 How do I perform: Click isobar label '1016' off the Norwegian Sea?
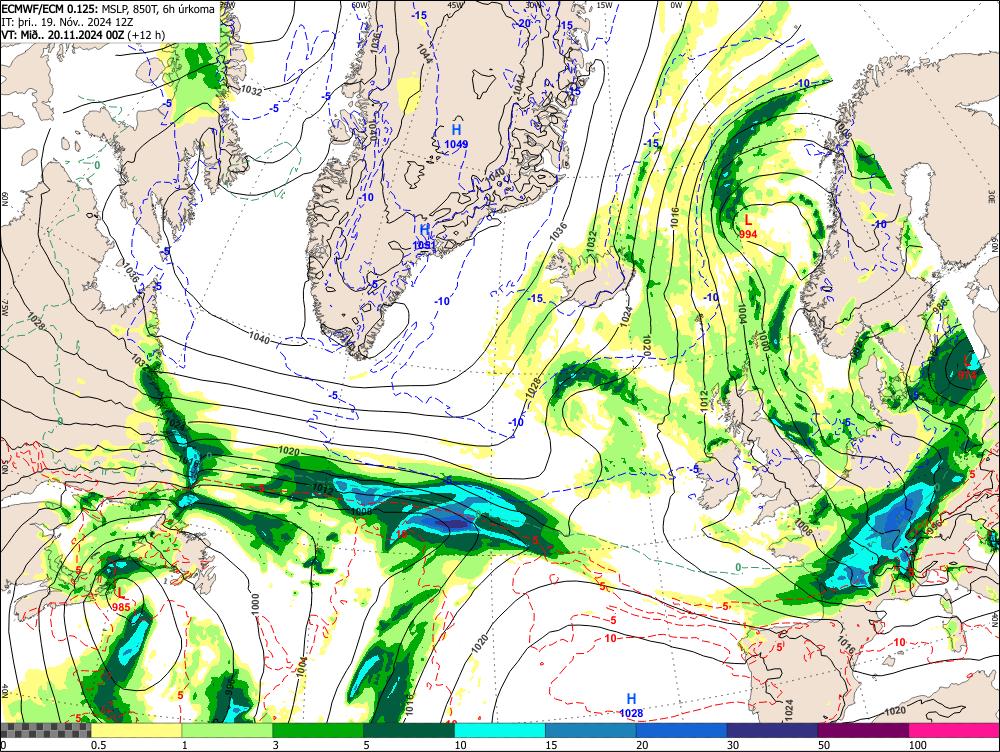point(675,219)
